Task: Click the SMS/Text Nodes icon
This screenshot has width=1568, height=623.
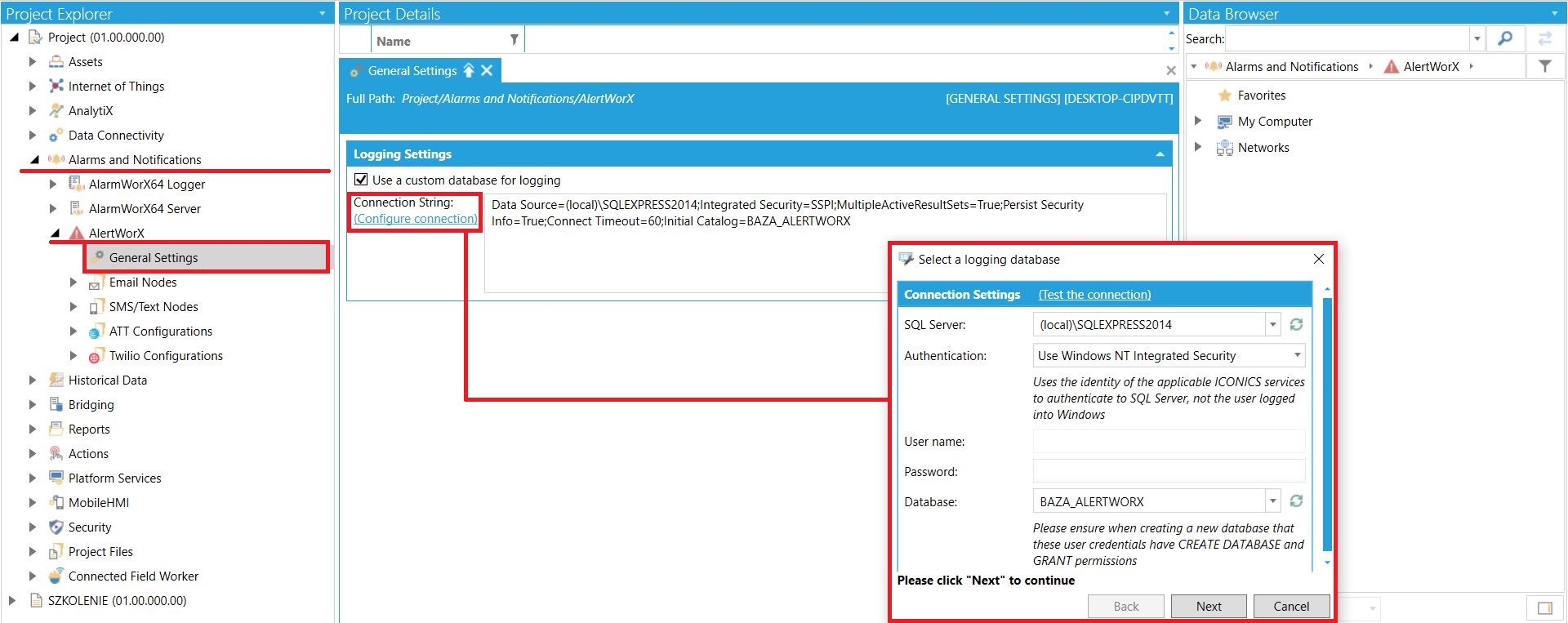Action: [x=96, y=307]
